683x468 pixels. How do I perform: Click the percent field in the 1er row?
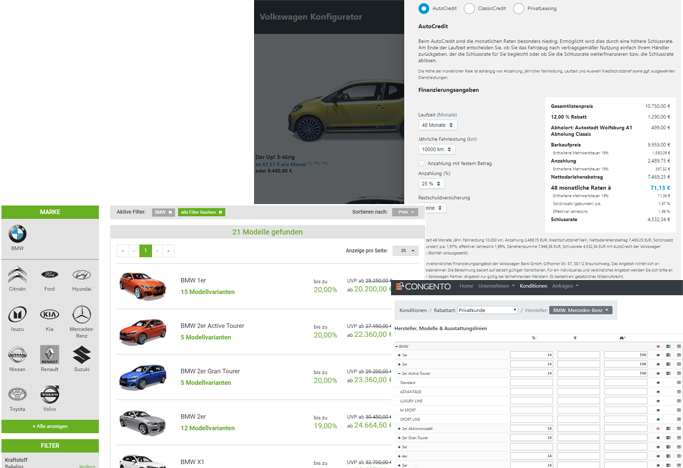531,355
